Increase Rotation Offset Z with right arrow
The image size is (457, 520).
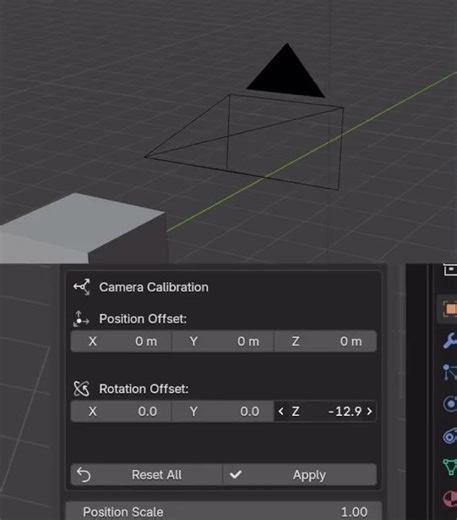point(369,411)
